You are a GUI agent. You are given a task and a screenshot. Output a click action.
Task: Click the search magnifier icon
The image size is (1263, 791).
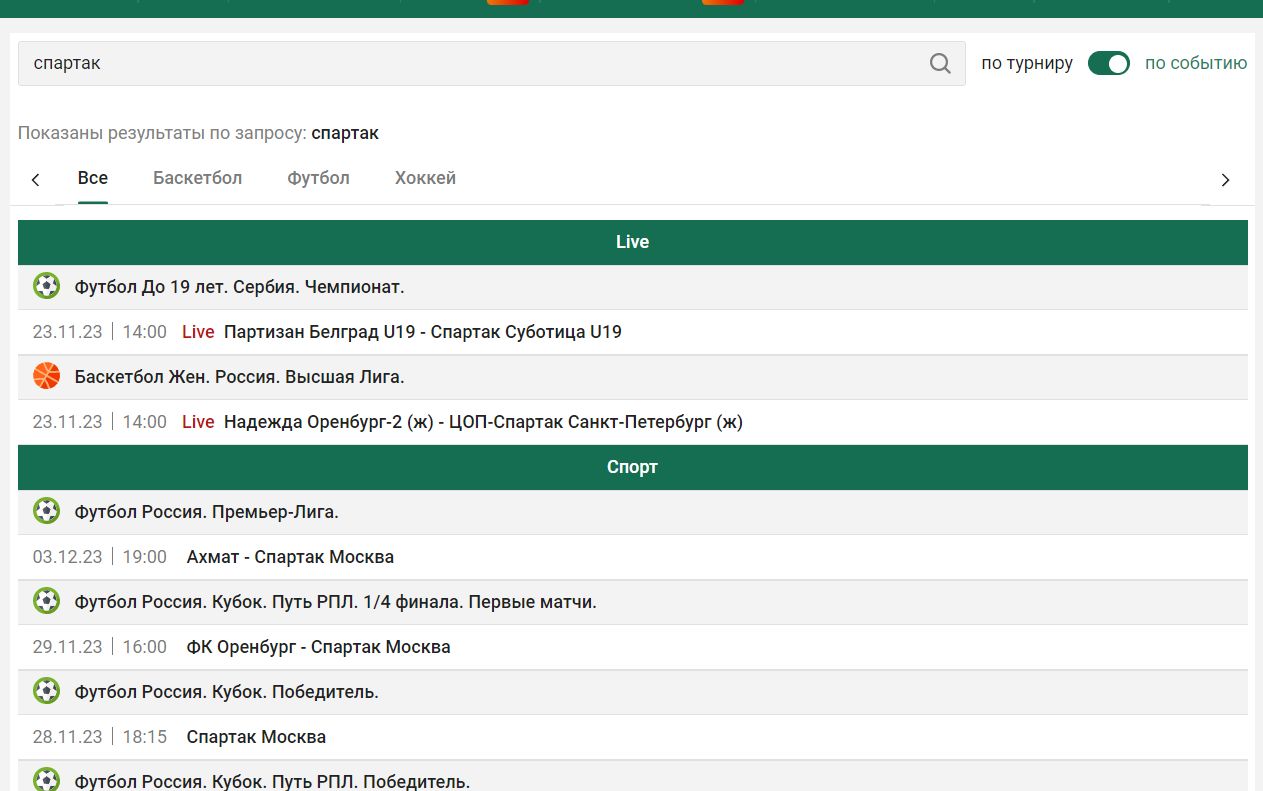pos(940,63)
